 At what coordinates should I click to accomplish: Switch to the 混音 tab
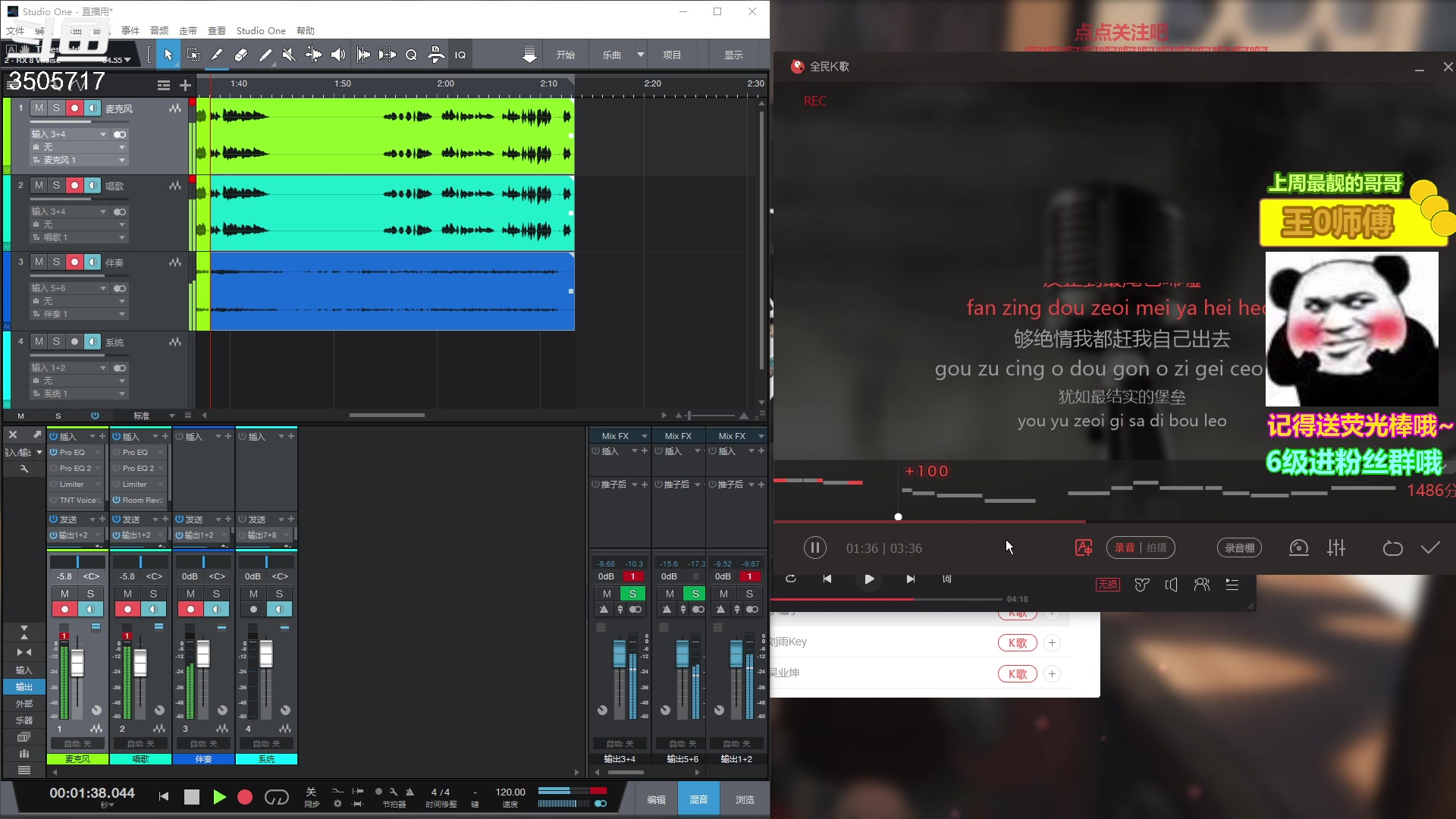pos(698,799)
